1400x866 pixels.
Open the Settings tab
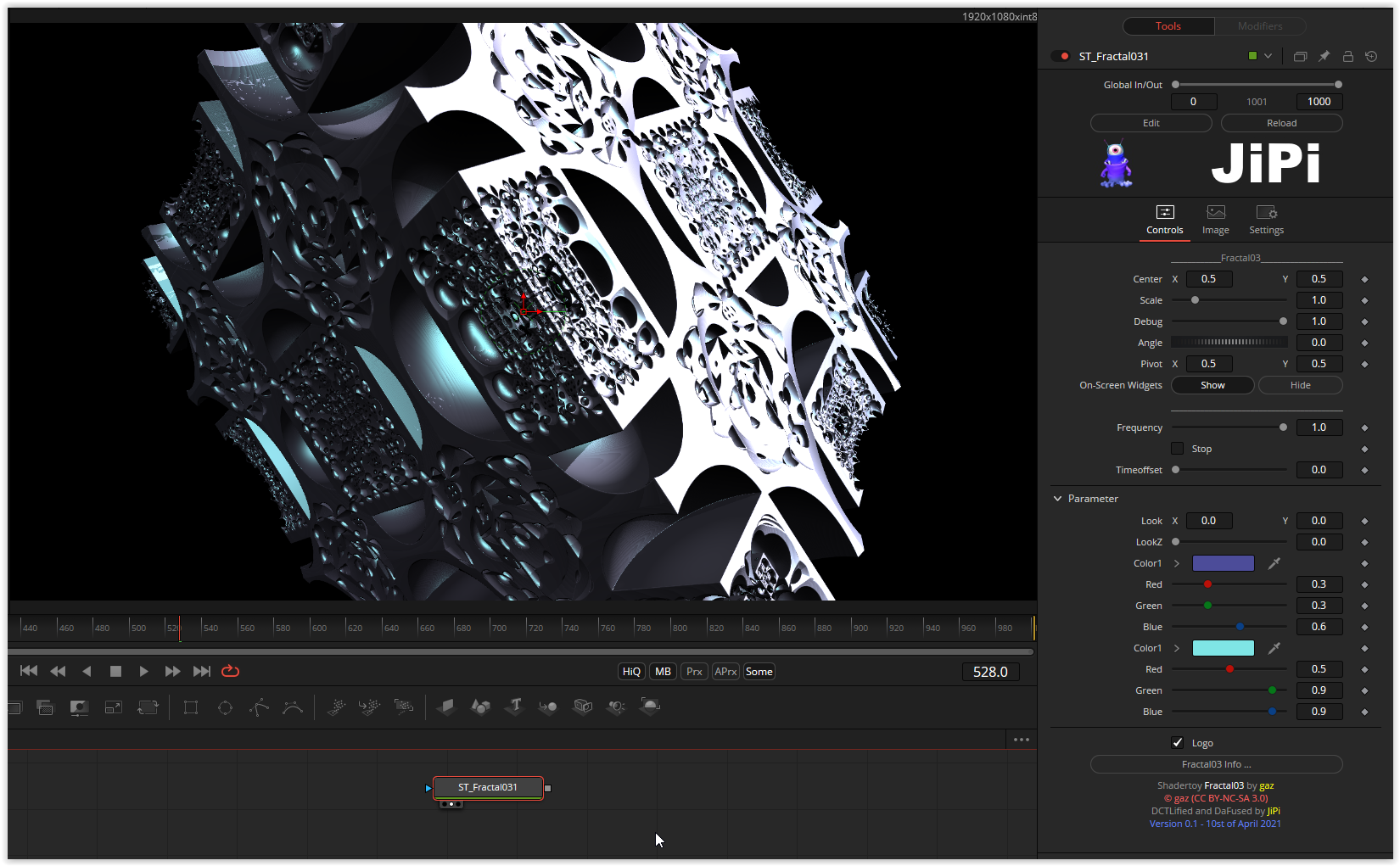coord(1266,221)
